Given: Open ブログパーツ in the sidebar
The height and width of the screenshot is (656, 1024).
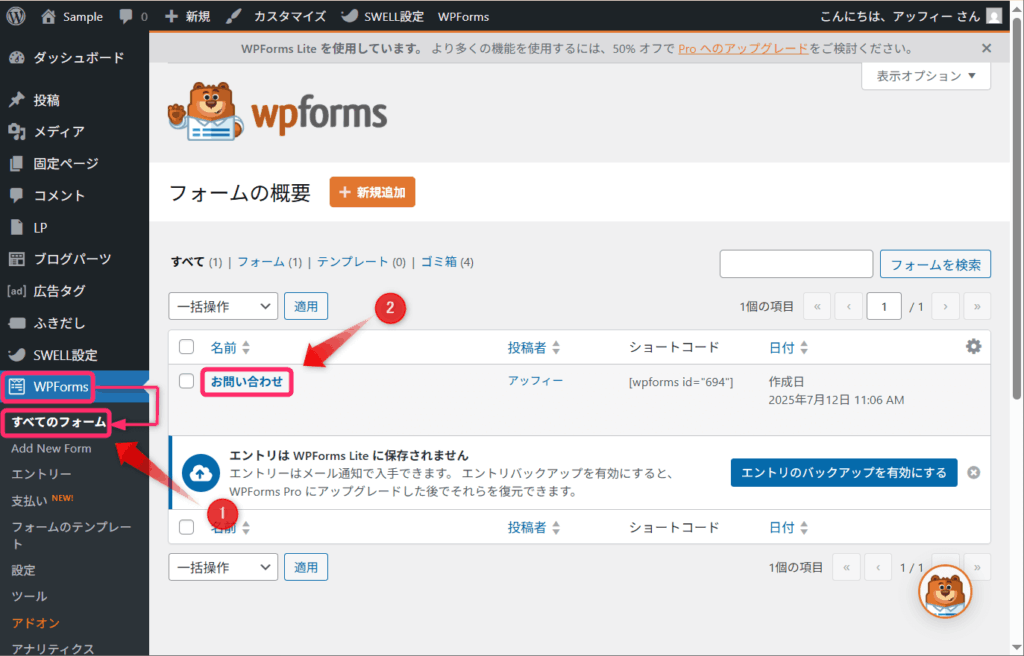Looking at the screenshot, I should click(x=74, y=259).
